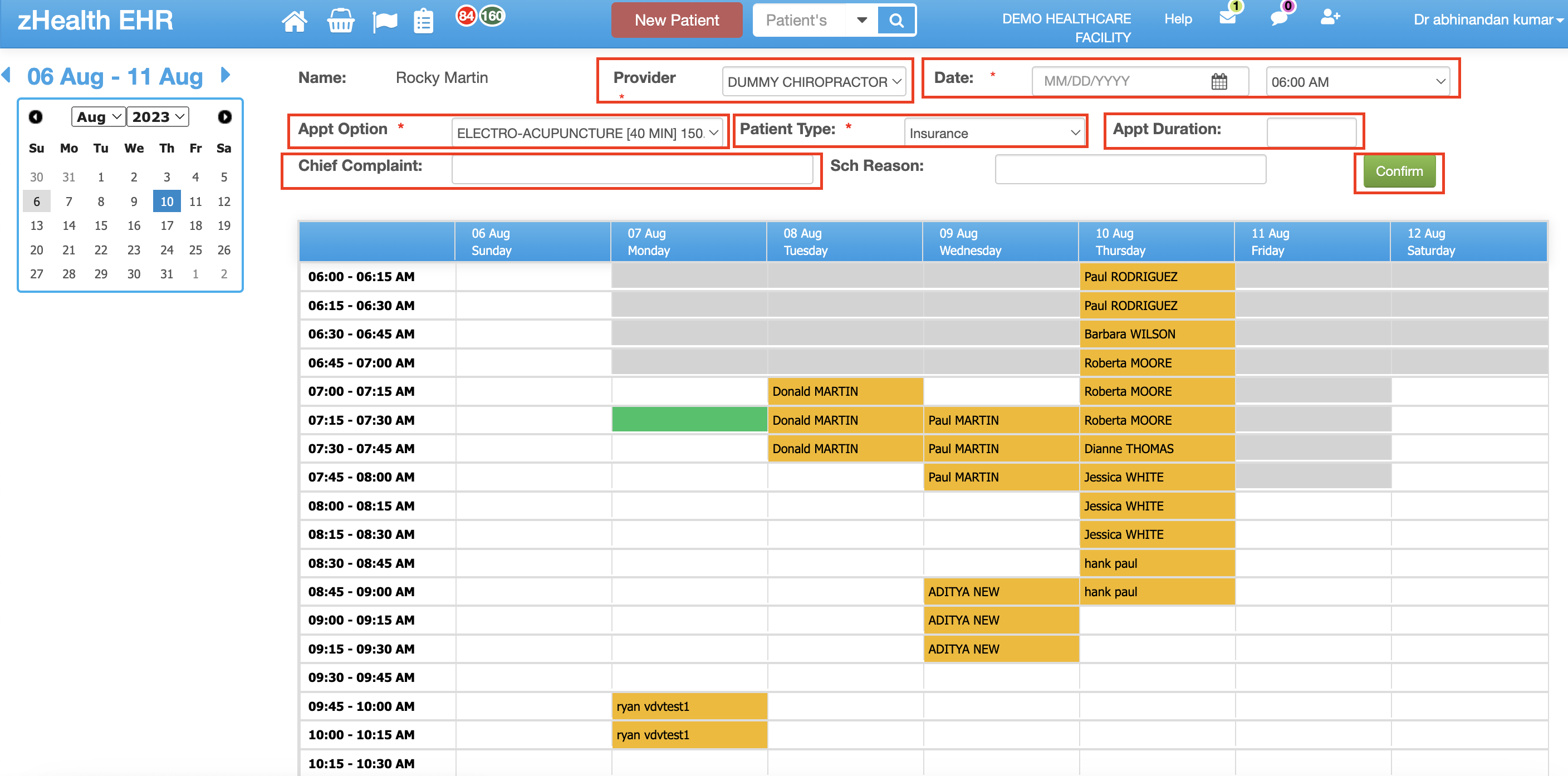Viewport: 1568px width, 776px height.
Task: Click the patient search magnifier icon
Action: 896,21
